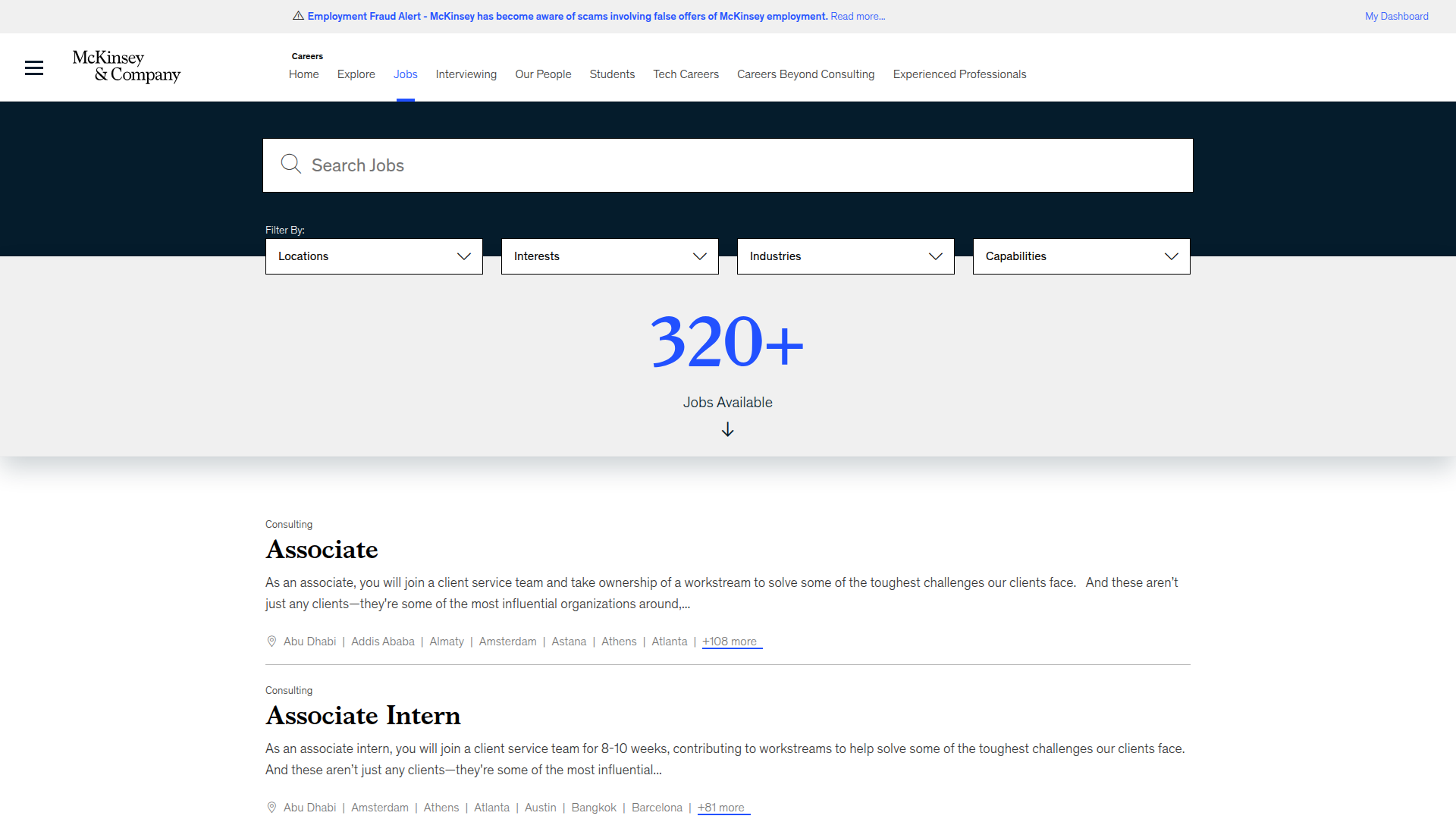Click the Employment Fraud Alert text
The width and height of the screenshot is (1456, 819).
coord(567,16)
